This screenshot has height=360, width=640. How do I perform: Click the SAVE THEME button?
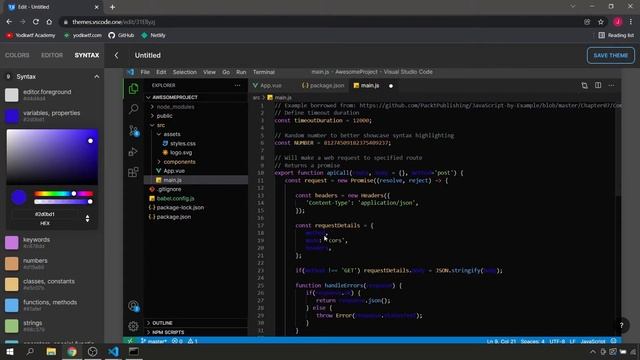click(x=611, y=56)
